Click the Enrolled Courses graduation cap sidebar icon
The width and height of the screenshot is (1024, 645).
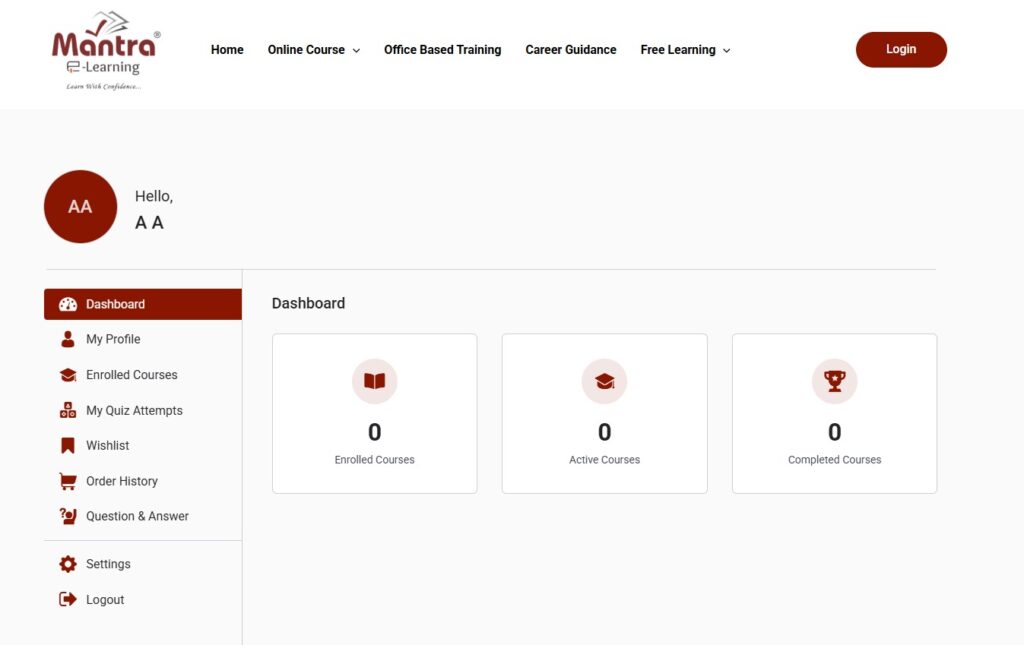point(68,375)
